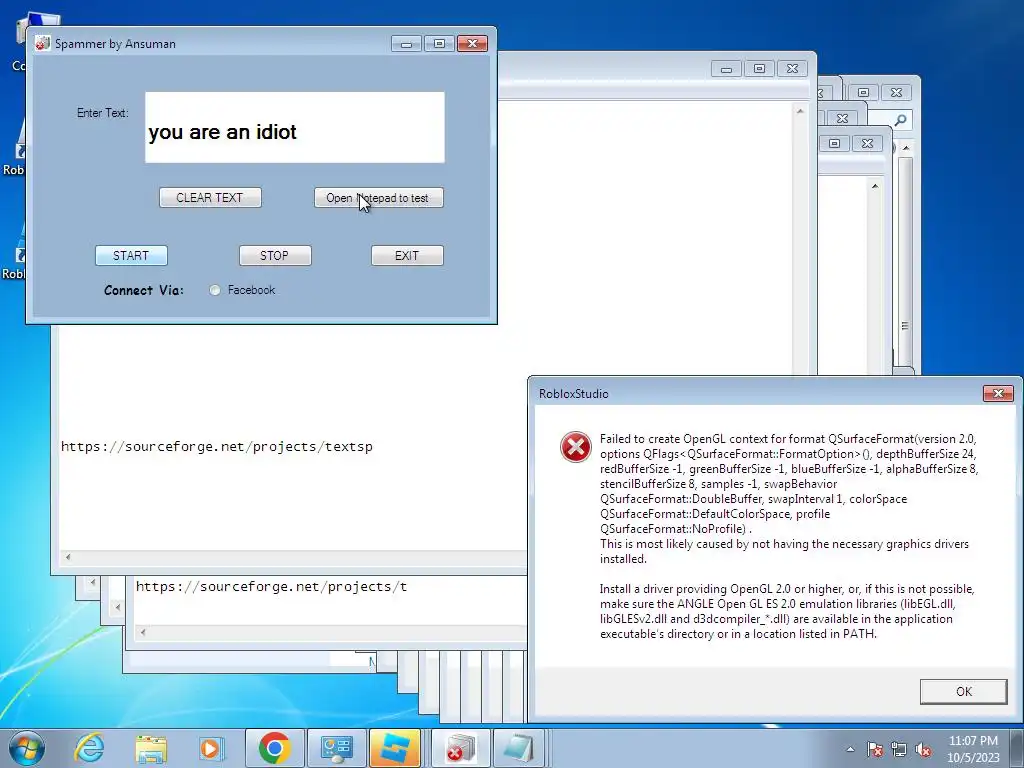Maximize the Spammer by Ansuman window

440,44
